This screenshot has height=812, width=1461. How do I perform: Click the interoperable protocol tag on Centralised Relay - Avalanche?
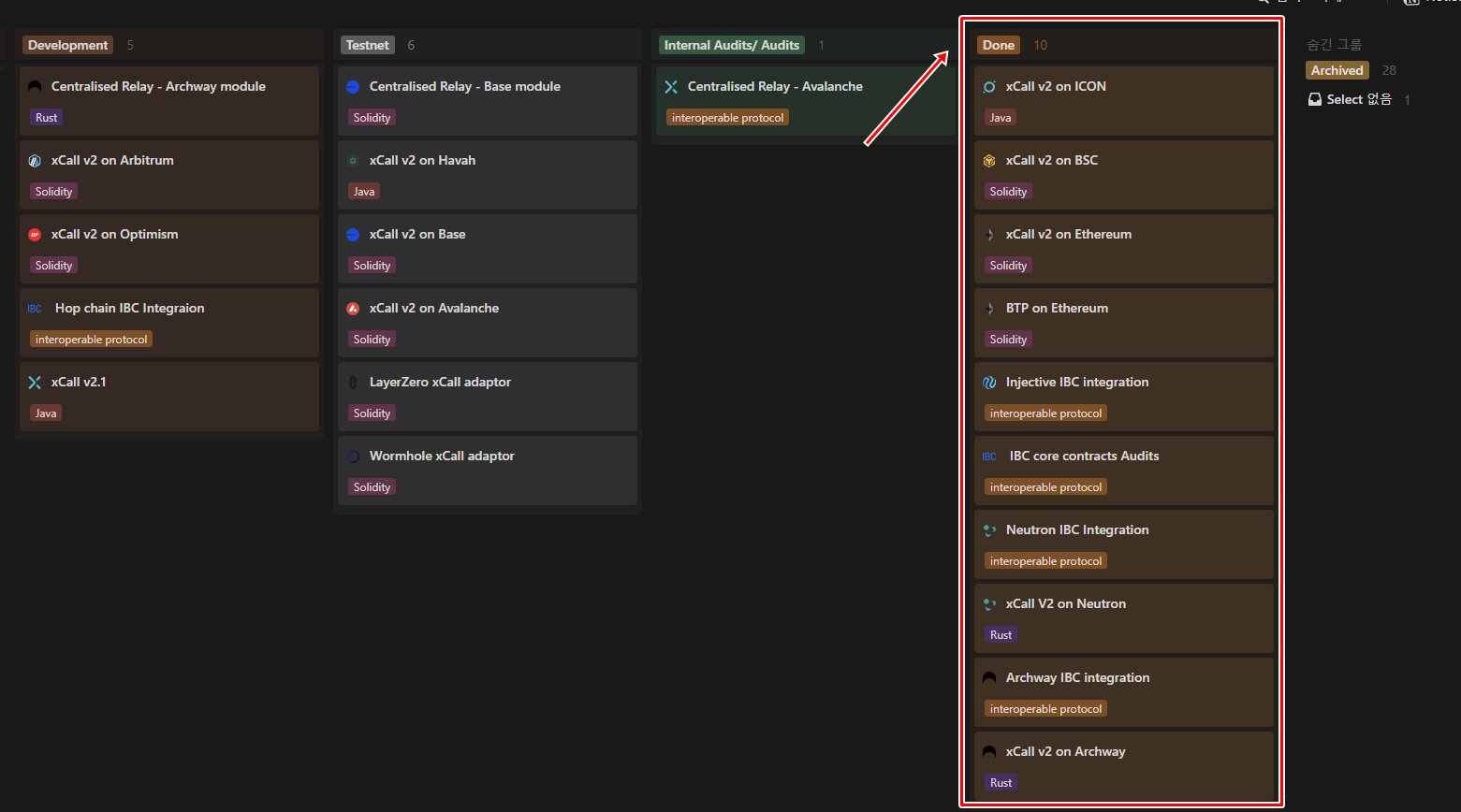(x=727, y=118)
